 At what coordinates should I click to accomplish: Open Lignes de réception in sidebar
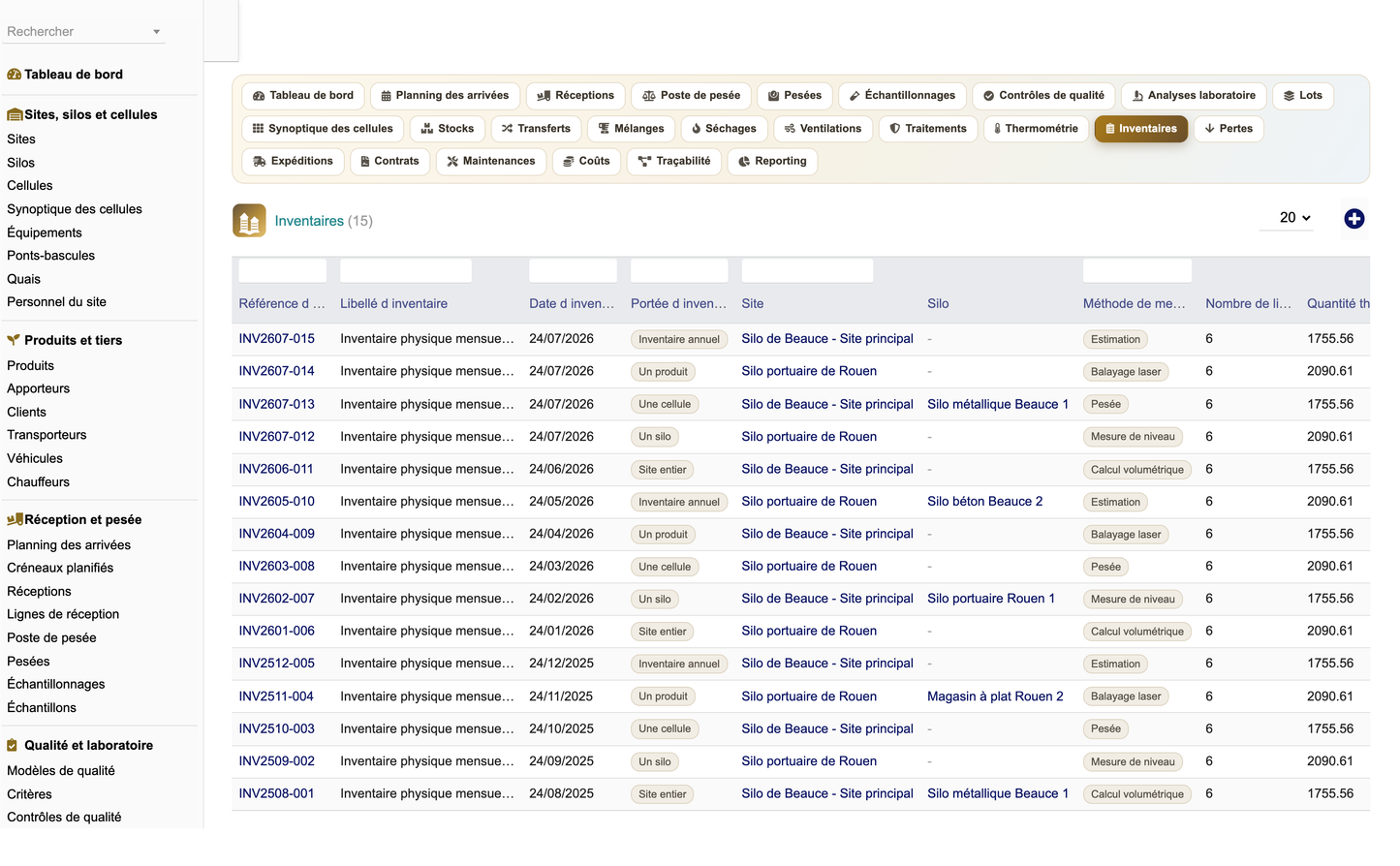(x=63, y=614)
